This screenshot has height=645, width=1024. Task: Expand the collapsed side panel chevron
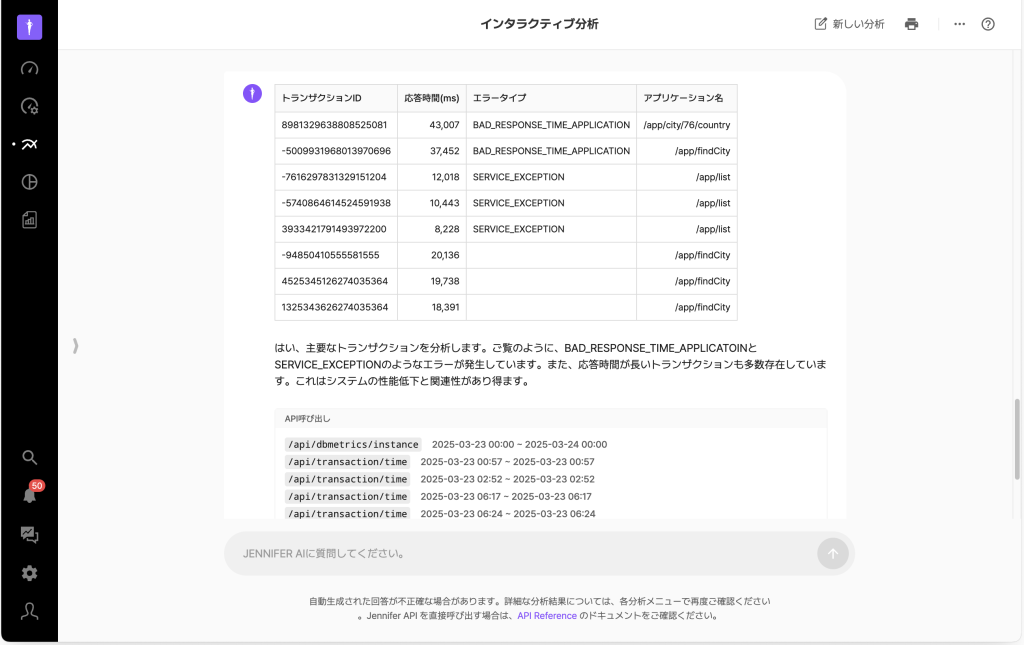click(75, 346)
